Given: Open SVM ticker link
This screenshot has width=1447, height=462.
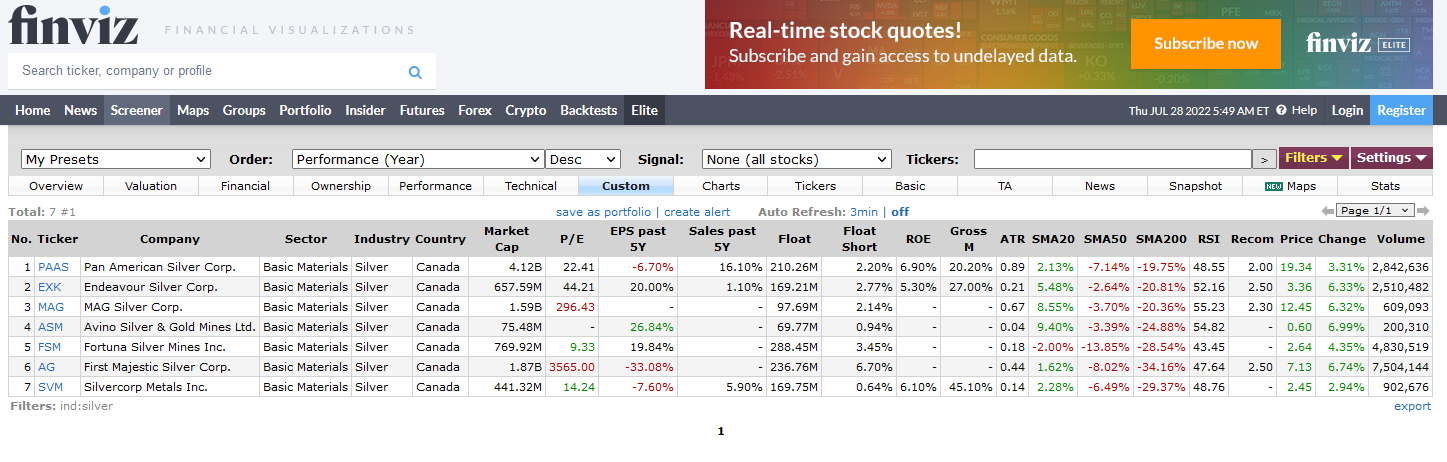Looking at the screenshot, I should pyautogui.click(x=50, y=387).
